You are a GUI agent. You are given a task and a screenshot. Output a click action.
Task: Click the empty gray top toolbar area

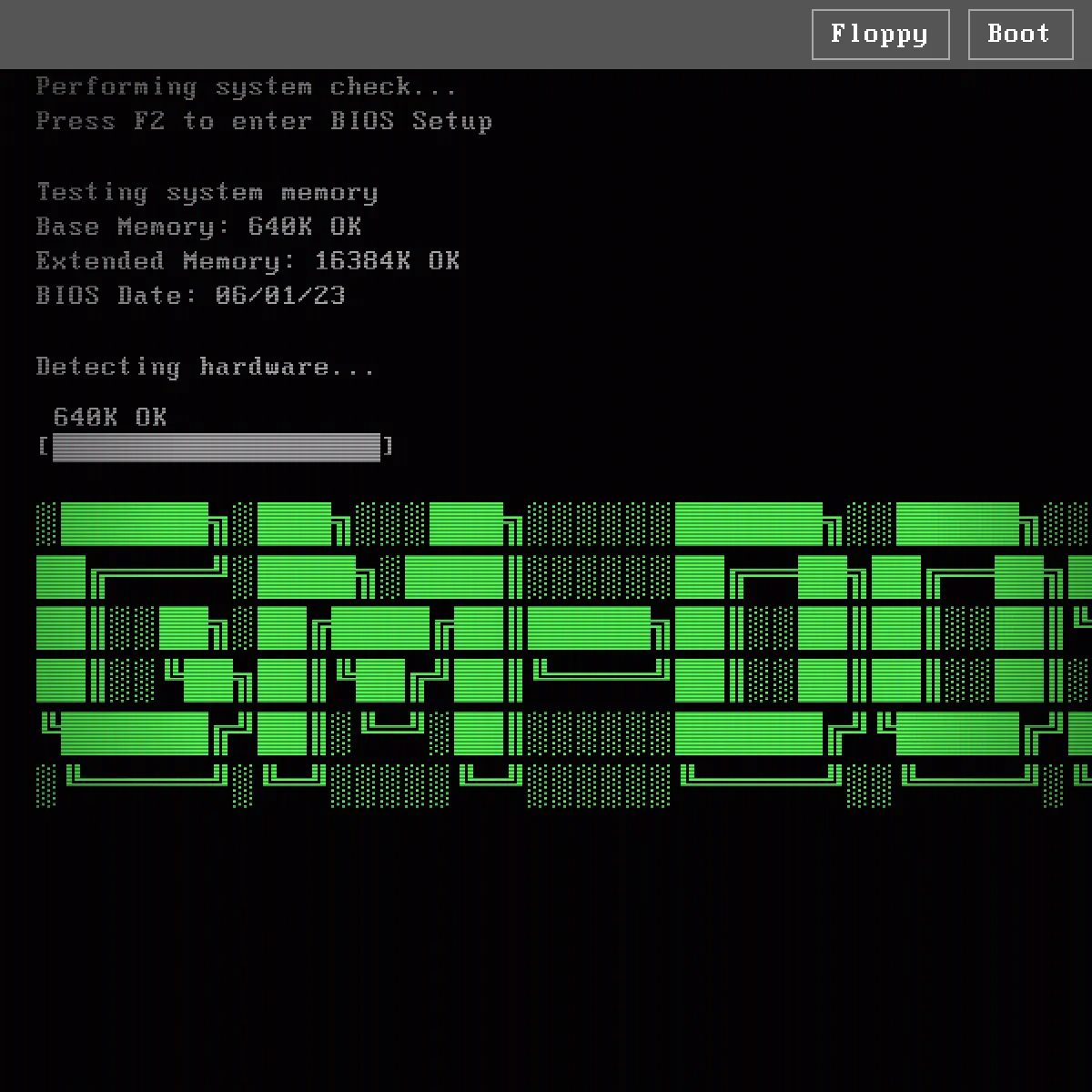coord(400,35)
